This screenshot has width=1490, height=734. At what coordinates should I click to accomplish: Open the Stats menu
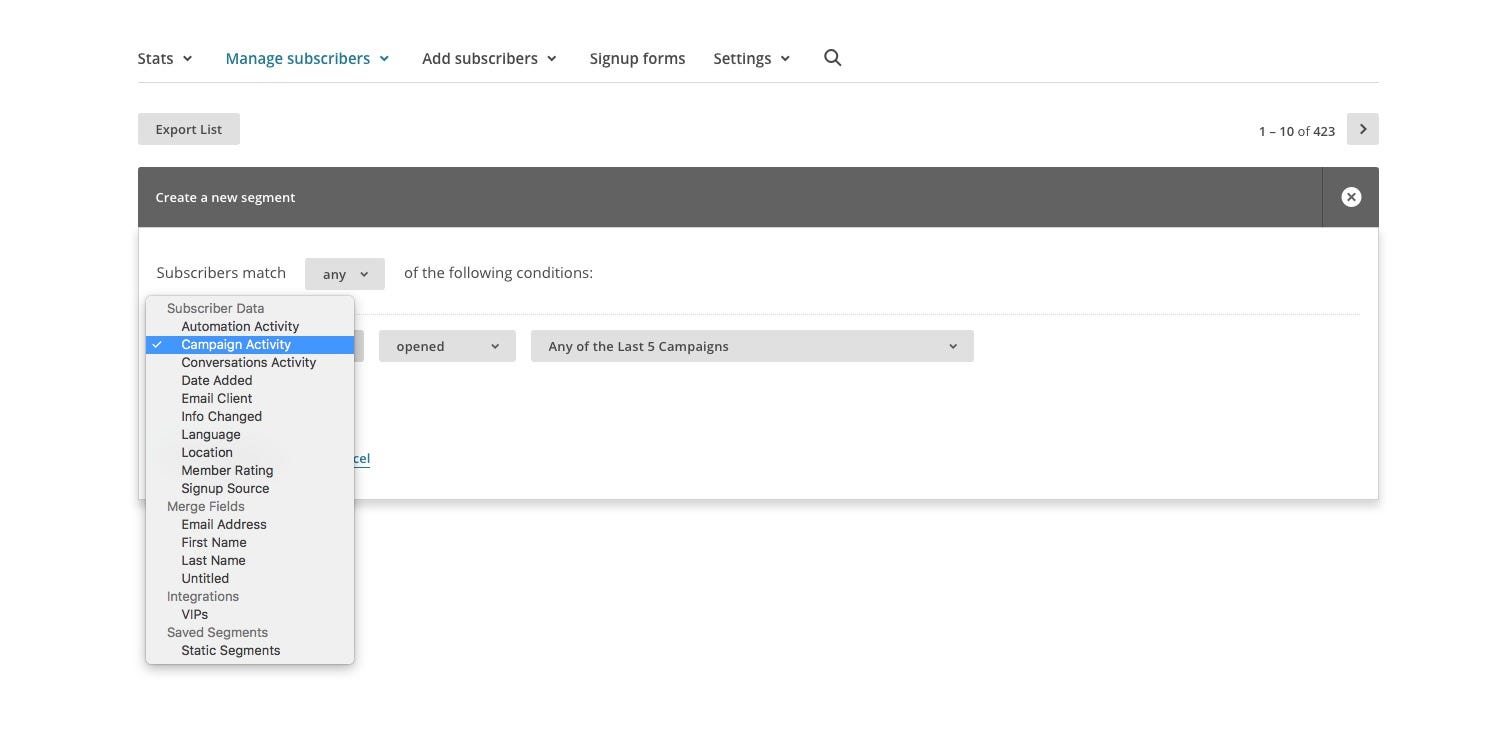[x=165, y=59]
